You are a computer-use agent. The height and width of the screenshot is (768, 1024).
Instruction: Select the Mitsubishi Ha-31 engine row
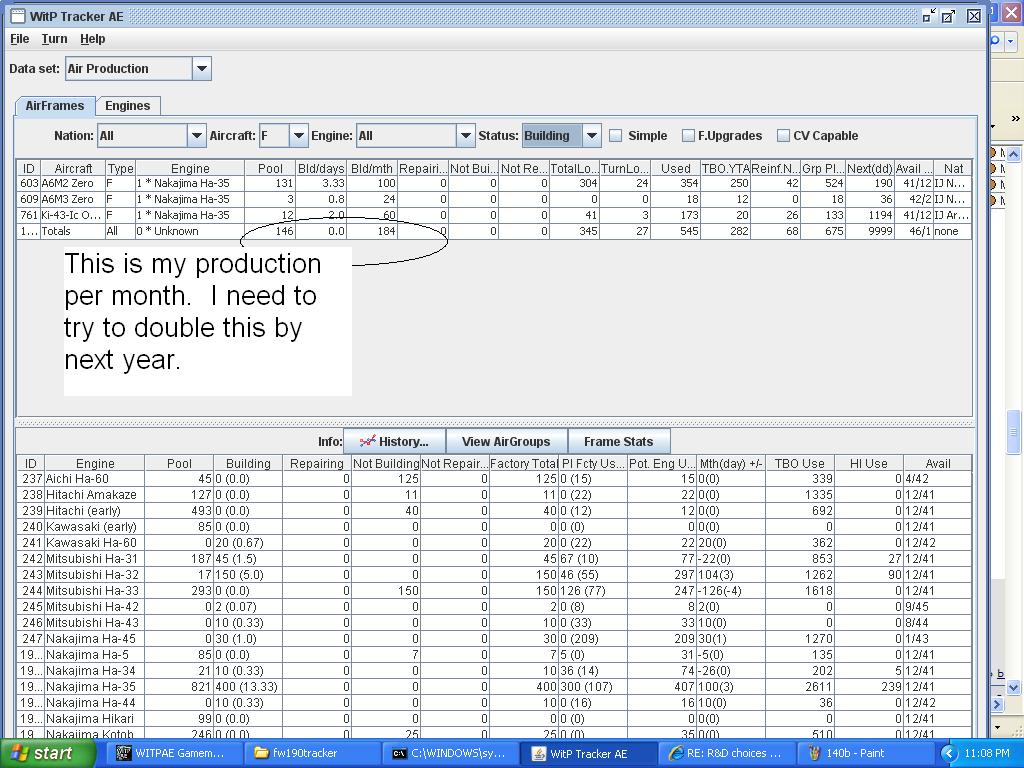pos(494,558)
